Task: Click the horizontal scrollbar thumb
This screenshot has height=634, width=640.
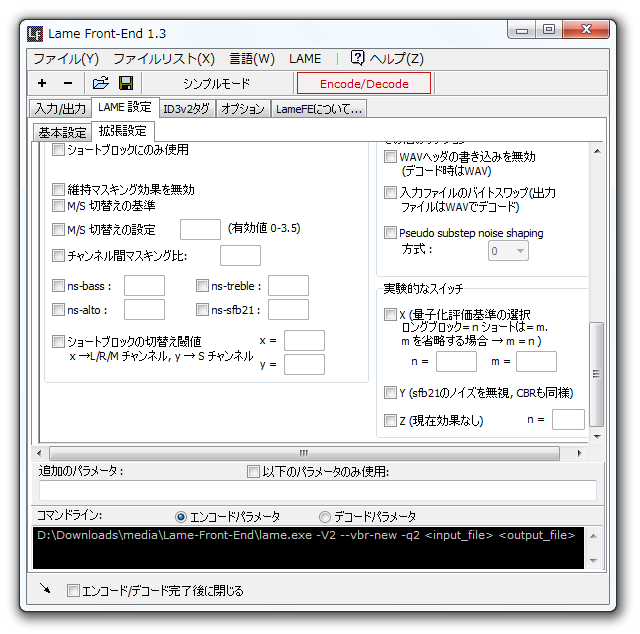Action: pyautogui.click(x=304, y=453)
